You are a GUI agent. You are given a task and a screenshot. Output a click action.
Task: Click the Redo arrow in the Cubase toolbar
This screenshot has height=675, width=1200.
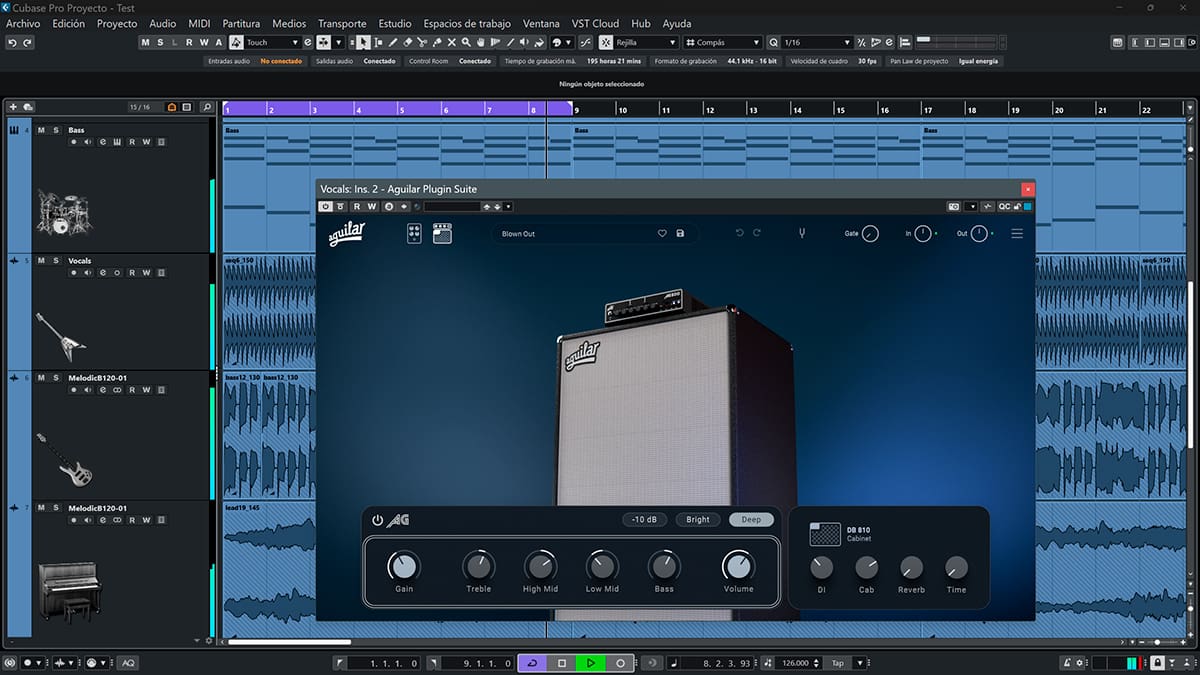(x=27, y=42)
